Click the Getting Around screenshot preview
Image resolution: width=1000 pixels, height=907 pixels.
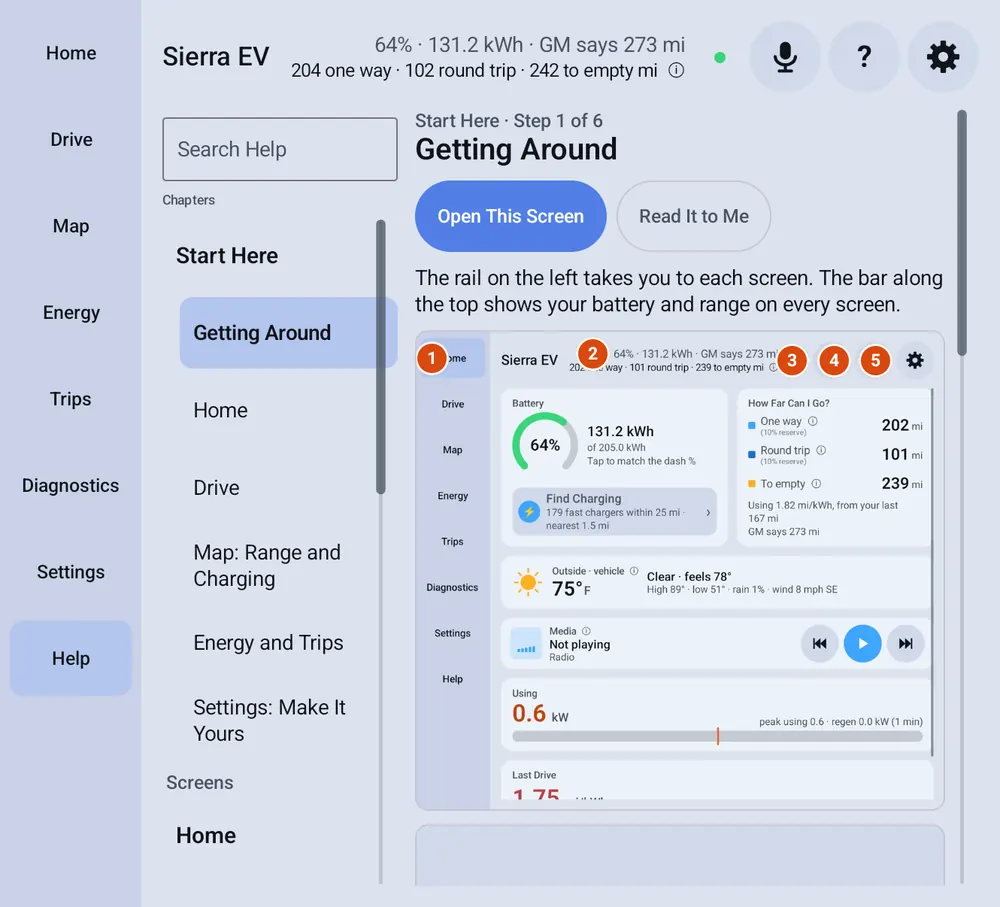[x=680, y=571]
